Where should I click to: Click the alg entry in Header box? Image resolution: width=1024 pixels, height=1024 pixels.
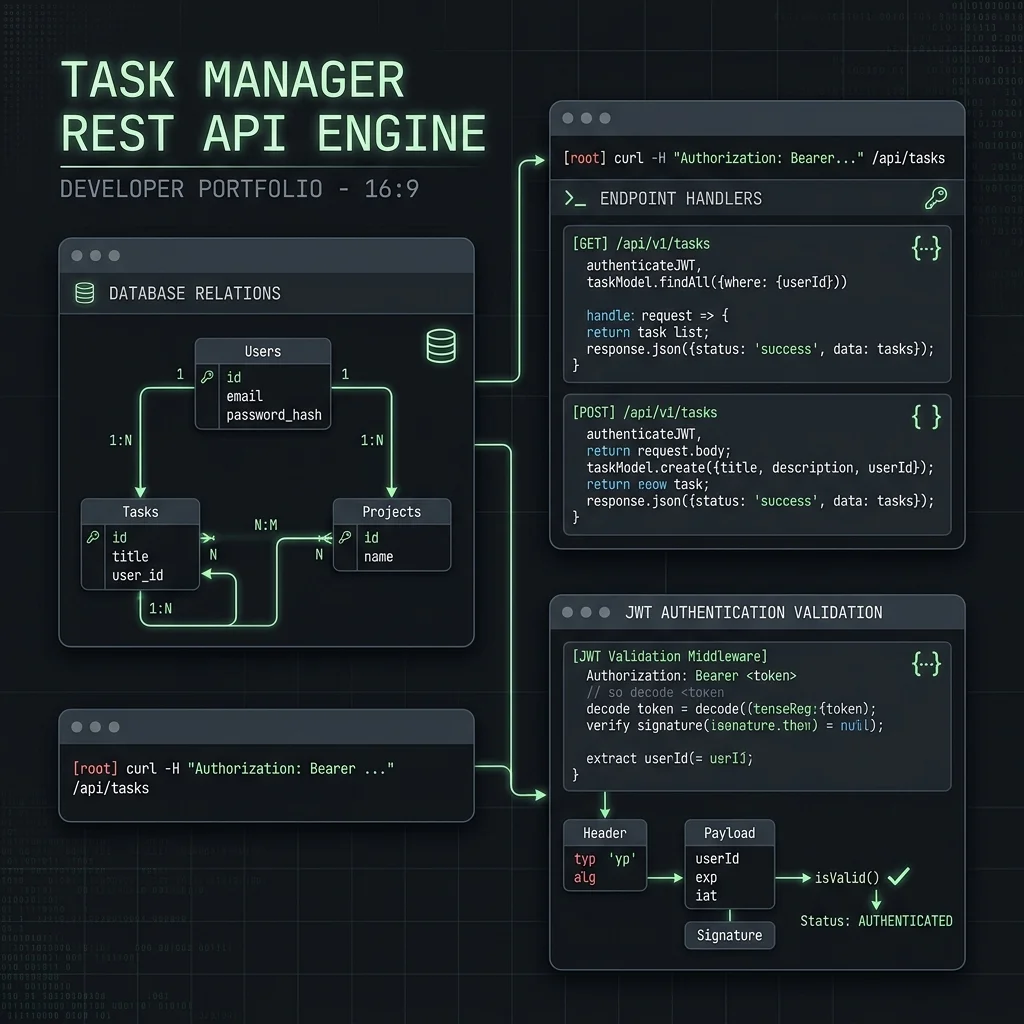click(x=584, y=877)
